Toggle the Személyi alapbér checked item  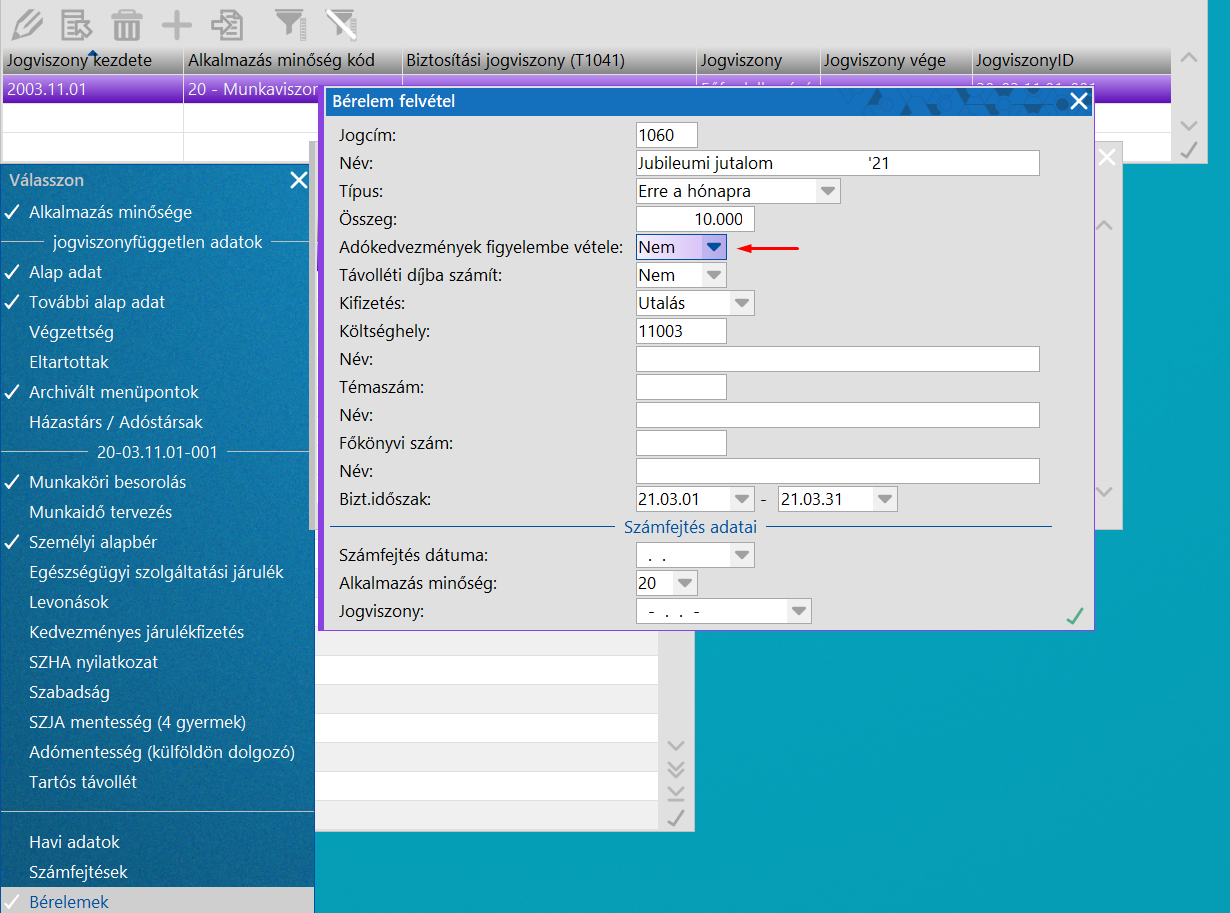[x=93, y=542]
